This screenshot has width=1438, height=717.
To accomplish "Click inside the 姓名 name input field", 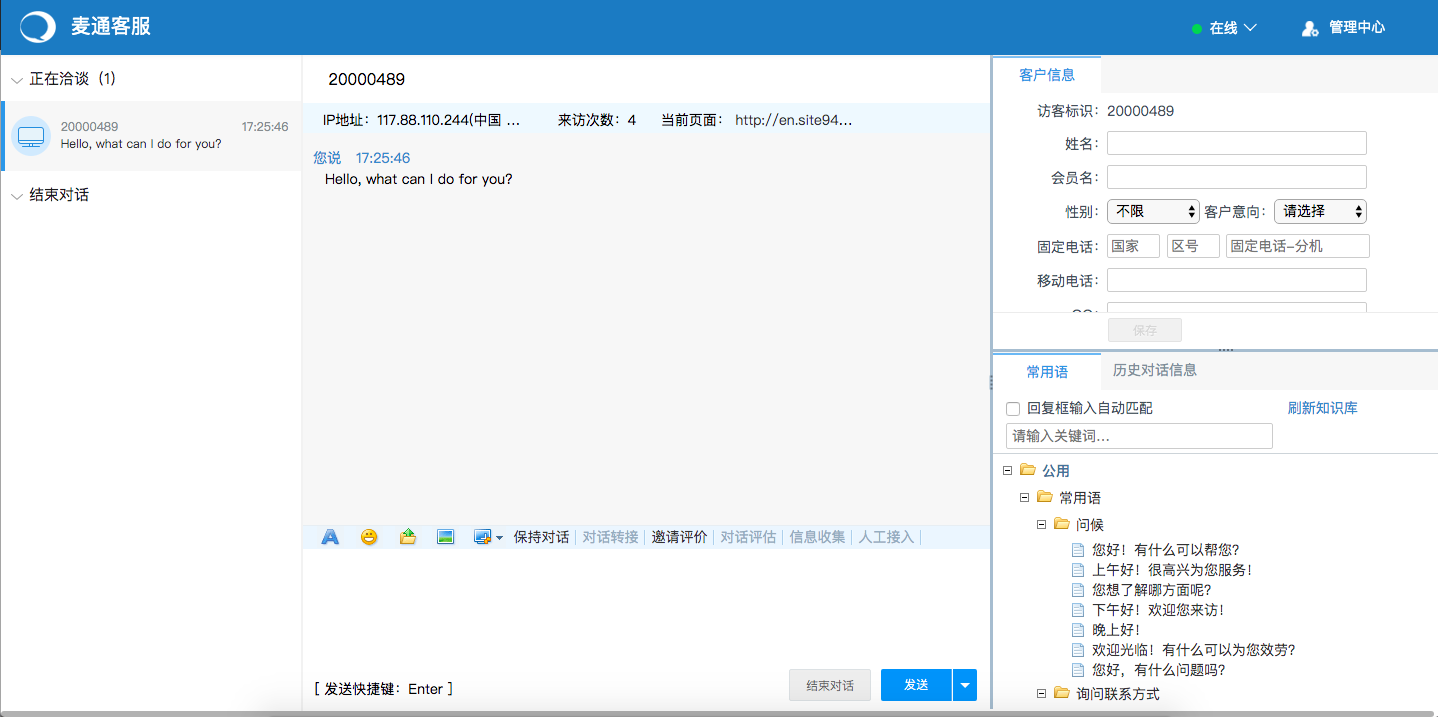I will point(1236,143).
